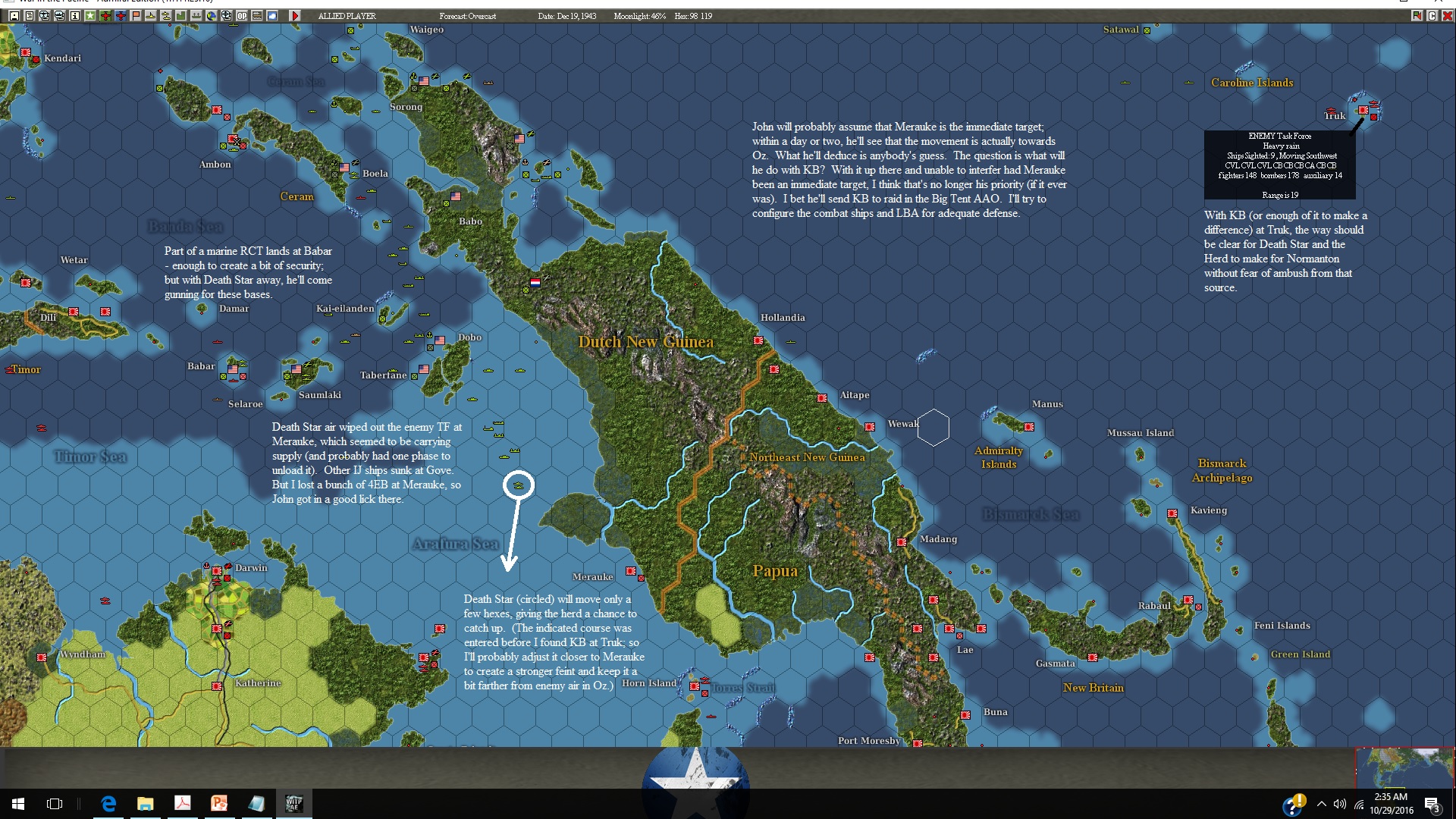This screenshot has height=819, width=1456.
Task: Switch to the WITP AE taskbar button
Action: coord(293,804)
